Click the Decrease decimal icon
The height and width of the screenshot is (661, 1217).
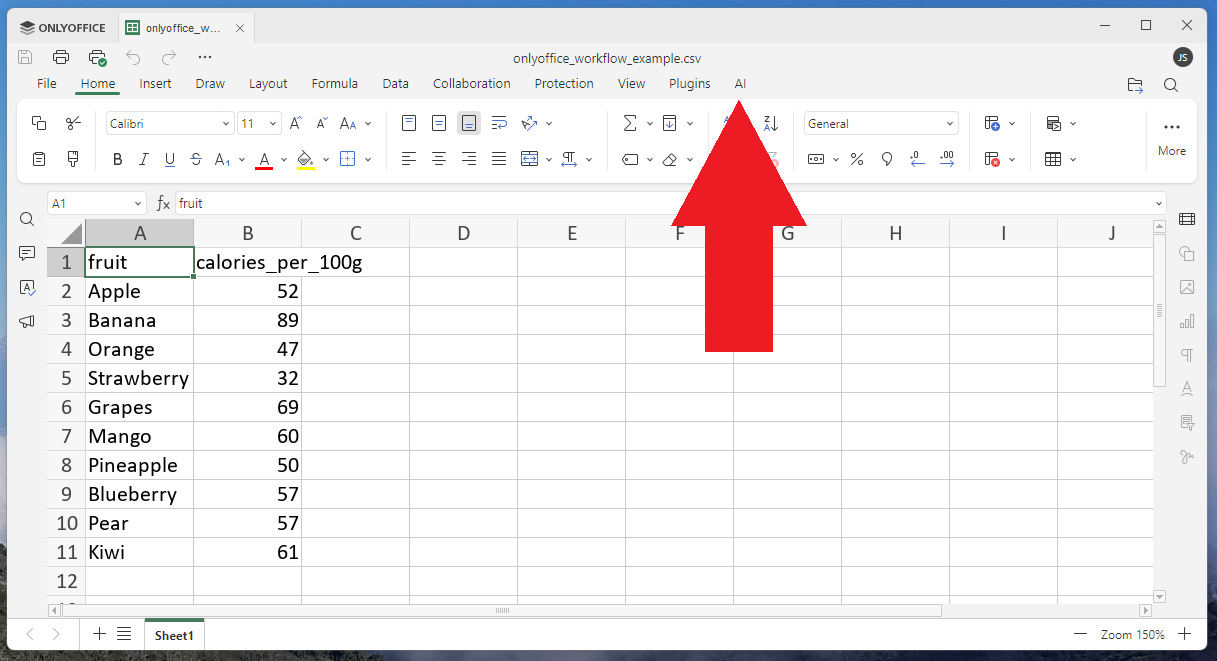click(x=917, y=159)
